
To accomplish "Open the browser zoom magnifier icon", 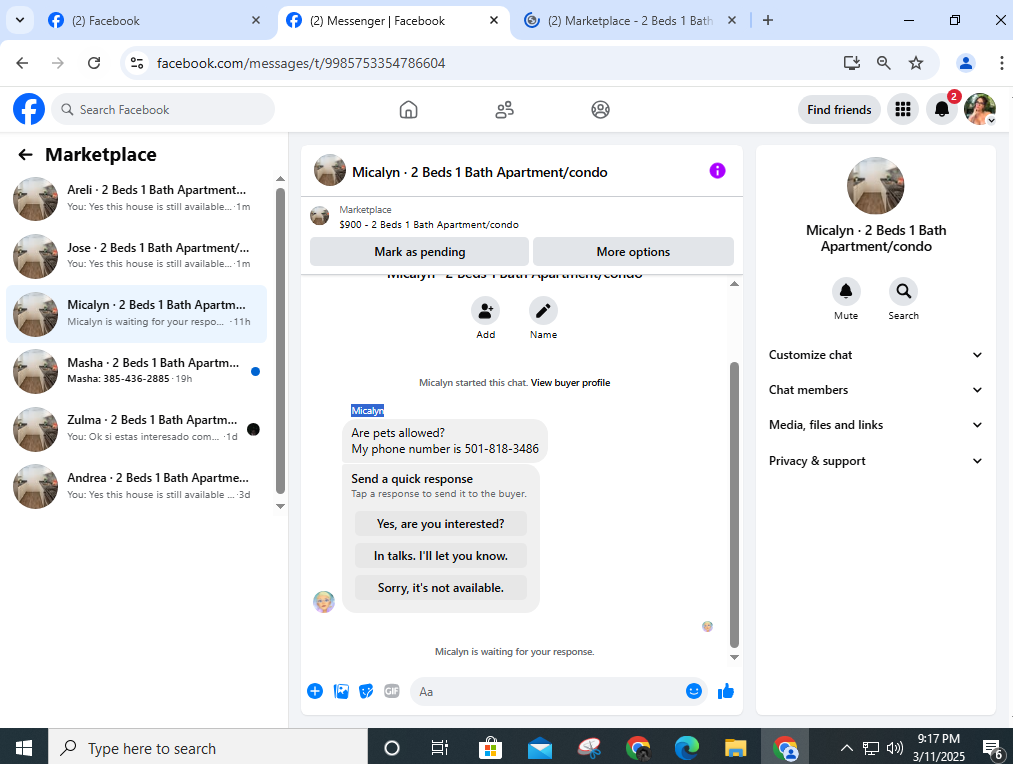I will point(883,63).
